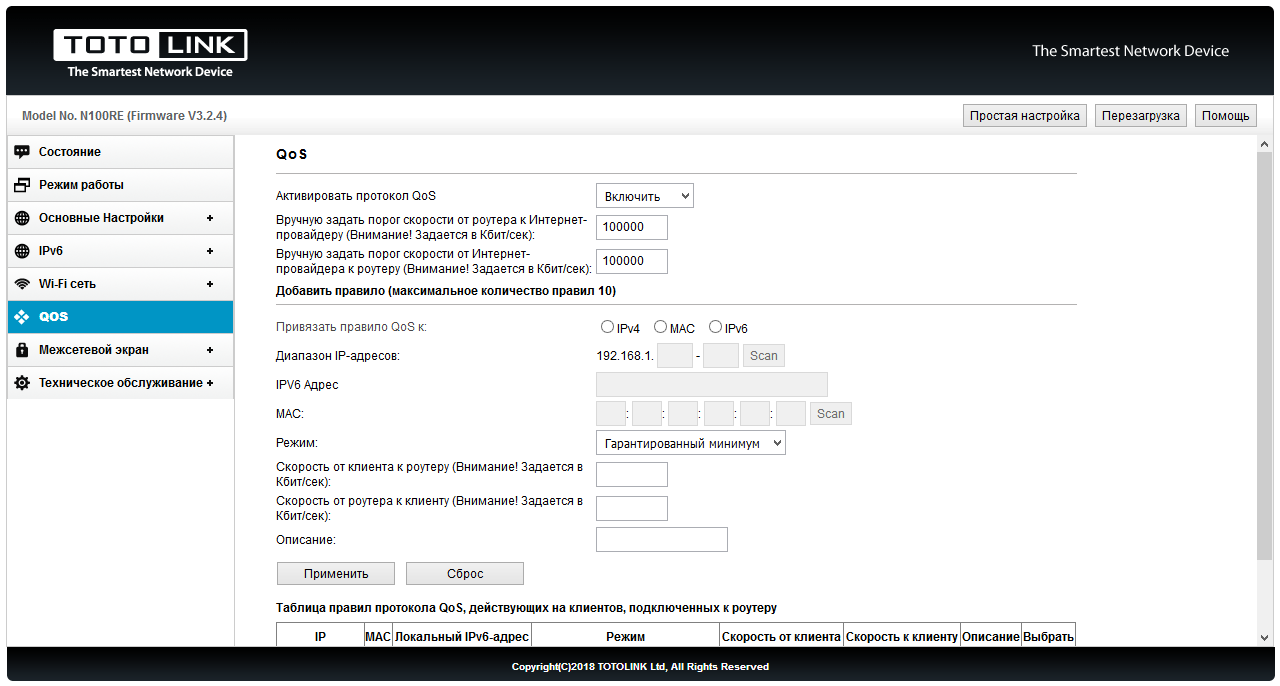The image size is (1280, 686).
Task: Click the Описание input field
Action: [662, 539]
